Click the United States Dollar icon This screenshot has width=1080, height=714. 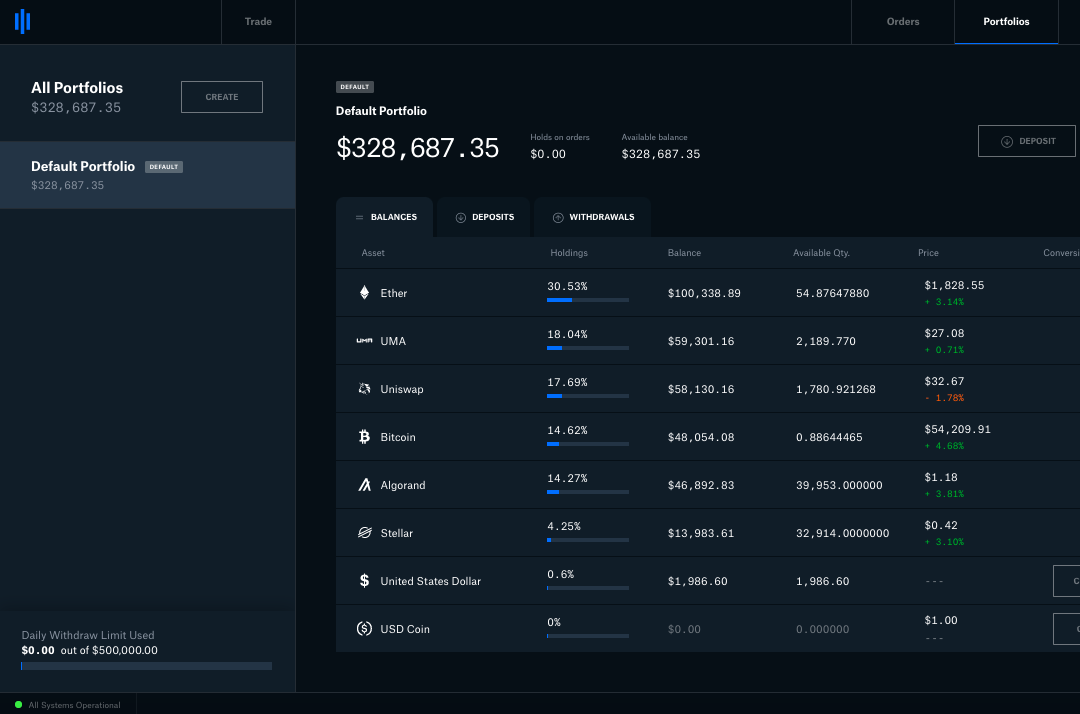pyautogui.click(x=364, y=580)
